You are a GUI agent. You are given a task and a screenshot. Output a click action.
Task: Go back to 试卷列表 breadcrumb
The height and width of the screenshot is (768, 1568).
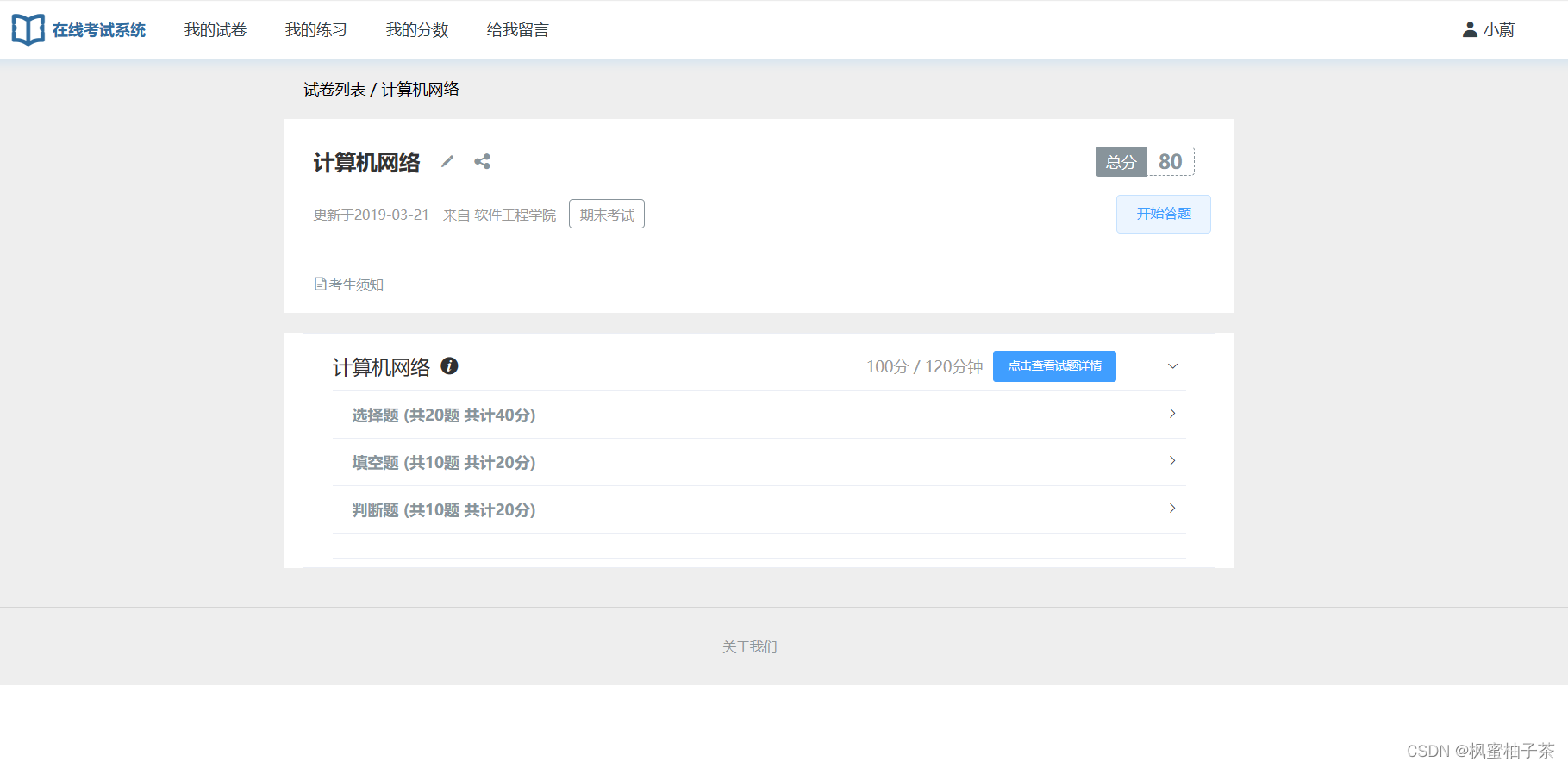pyautogui.click(x=334, y=90)
